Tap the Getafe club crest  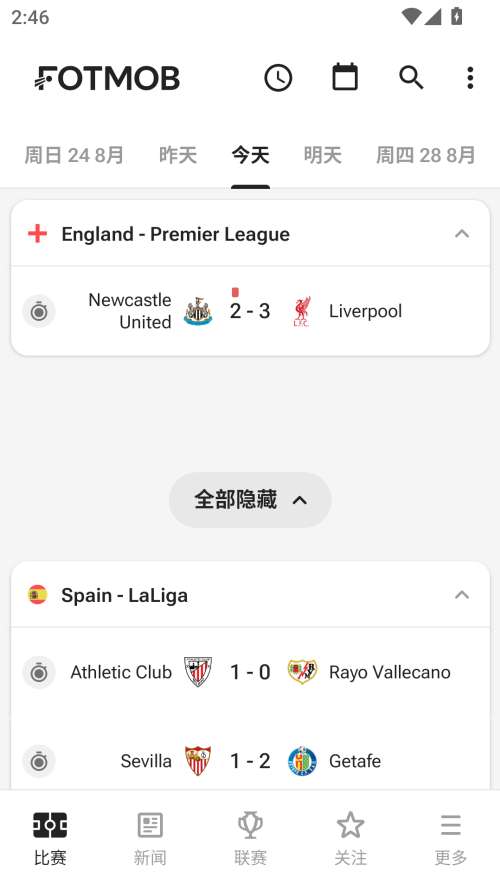pos(302,761)
